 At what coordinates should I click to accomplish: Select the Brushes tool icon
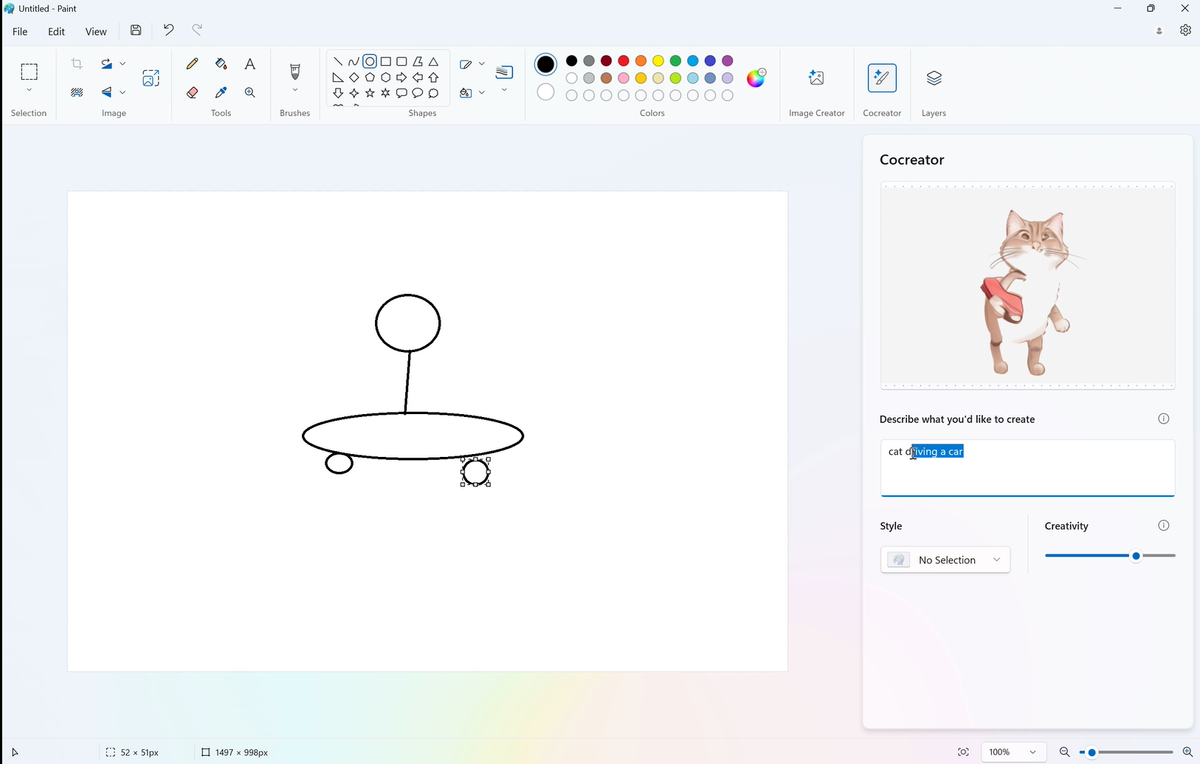pyautogui.click(x=295, y=71)
